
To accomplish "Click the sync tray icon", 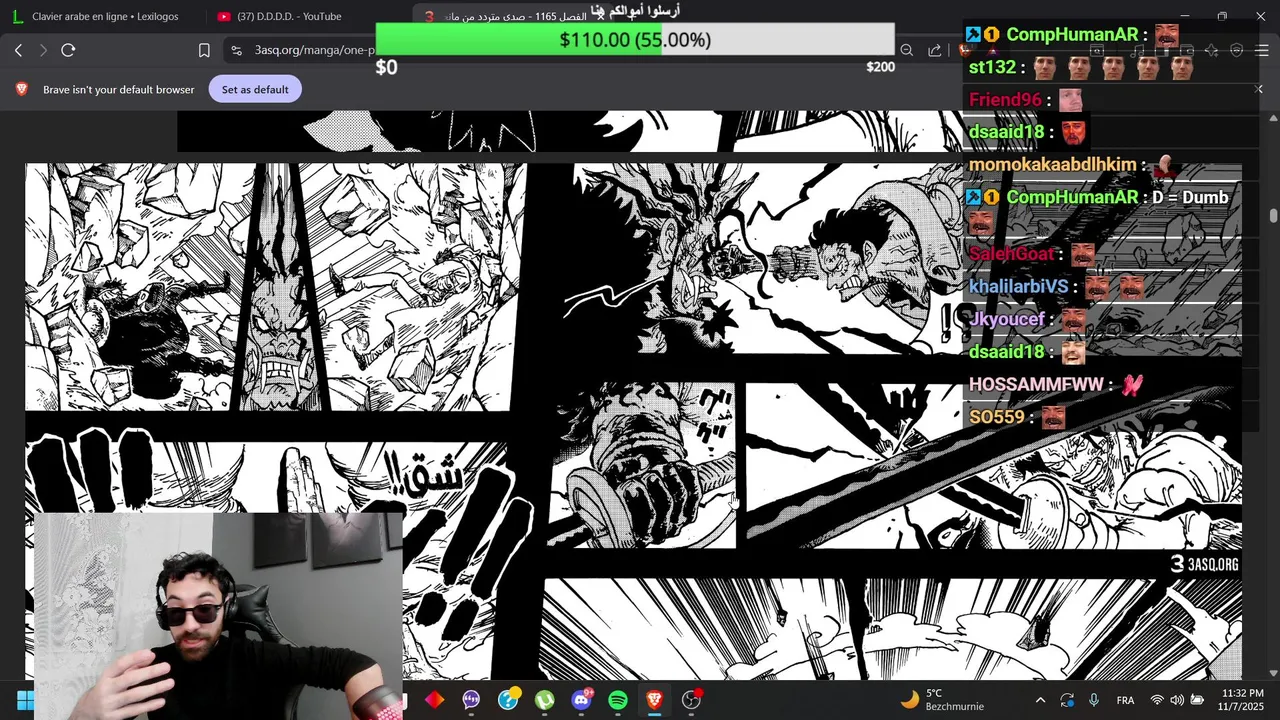I will pyautogui.click(x=1067, y=700).
